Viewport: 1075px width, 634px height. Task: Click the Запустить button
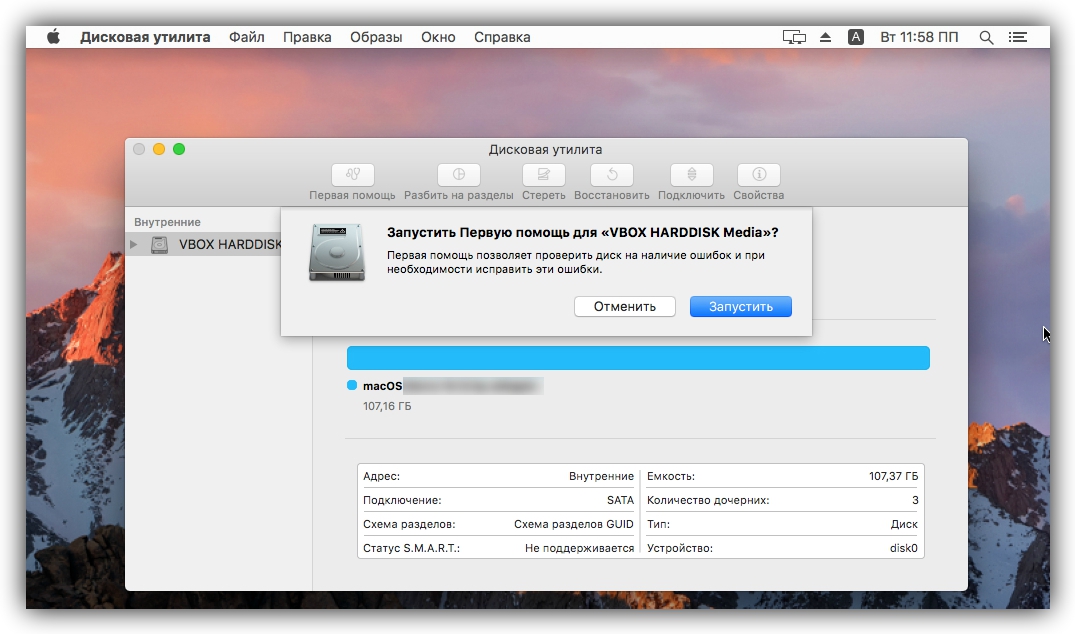coord(740,306)
